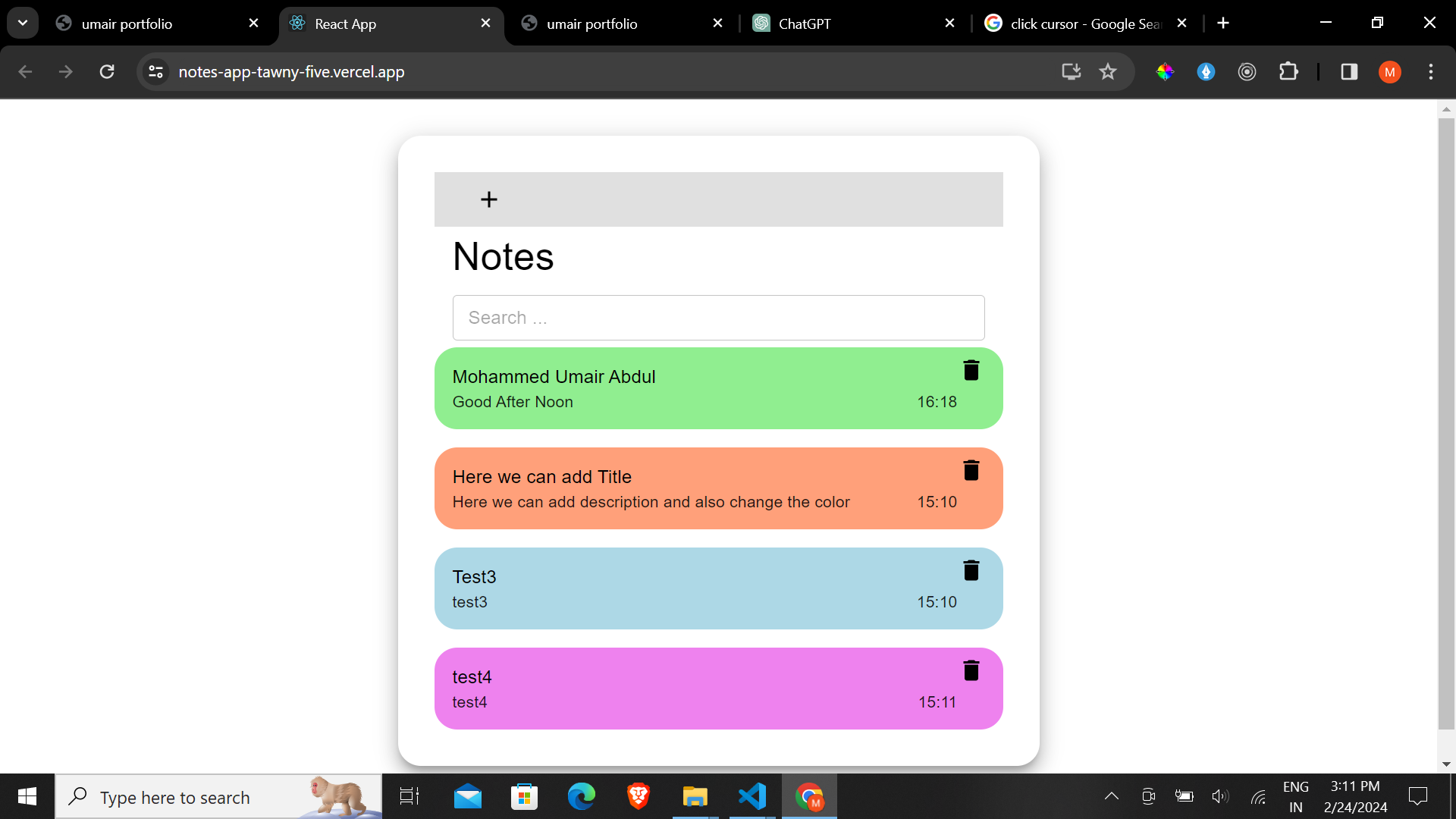The width and height of the screenshot is (1456, 819).
Task: Click the Notes heading
Action: click(x=503, y=256)
